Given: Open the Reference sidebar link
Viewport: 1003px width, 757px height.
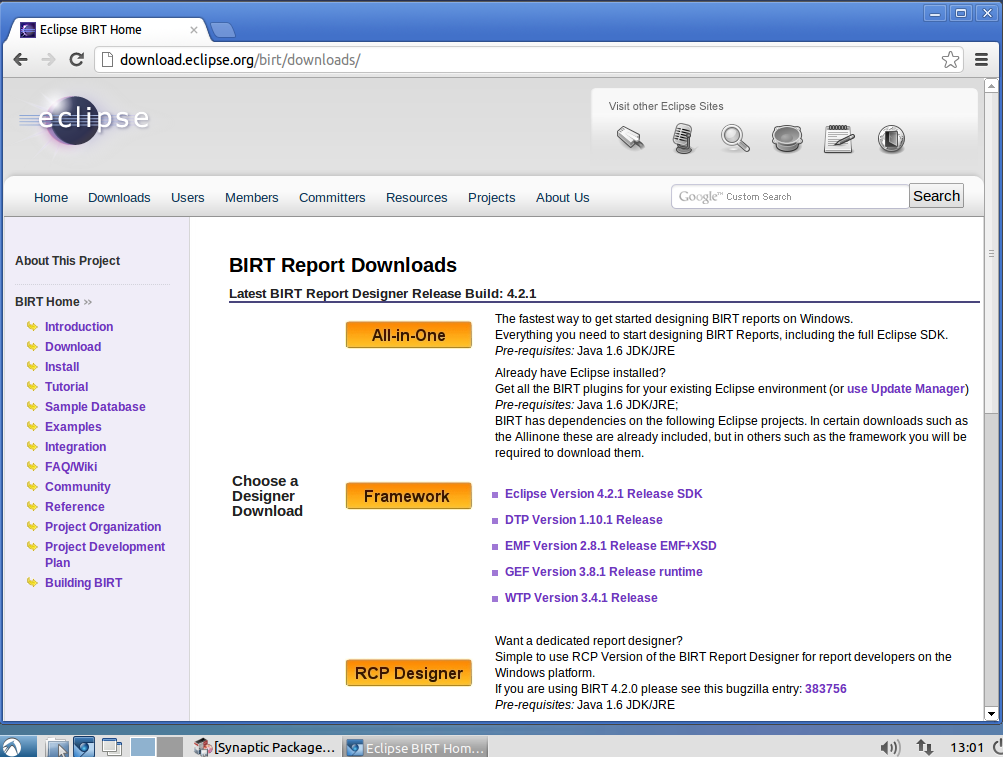Looking at the screenshot, I should pyautogui.click(x=74, y=506).
